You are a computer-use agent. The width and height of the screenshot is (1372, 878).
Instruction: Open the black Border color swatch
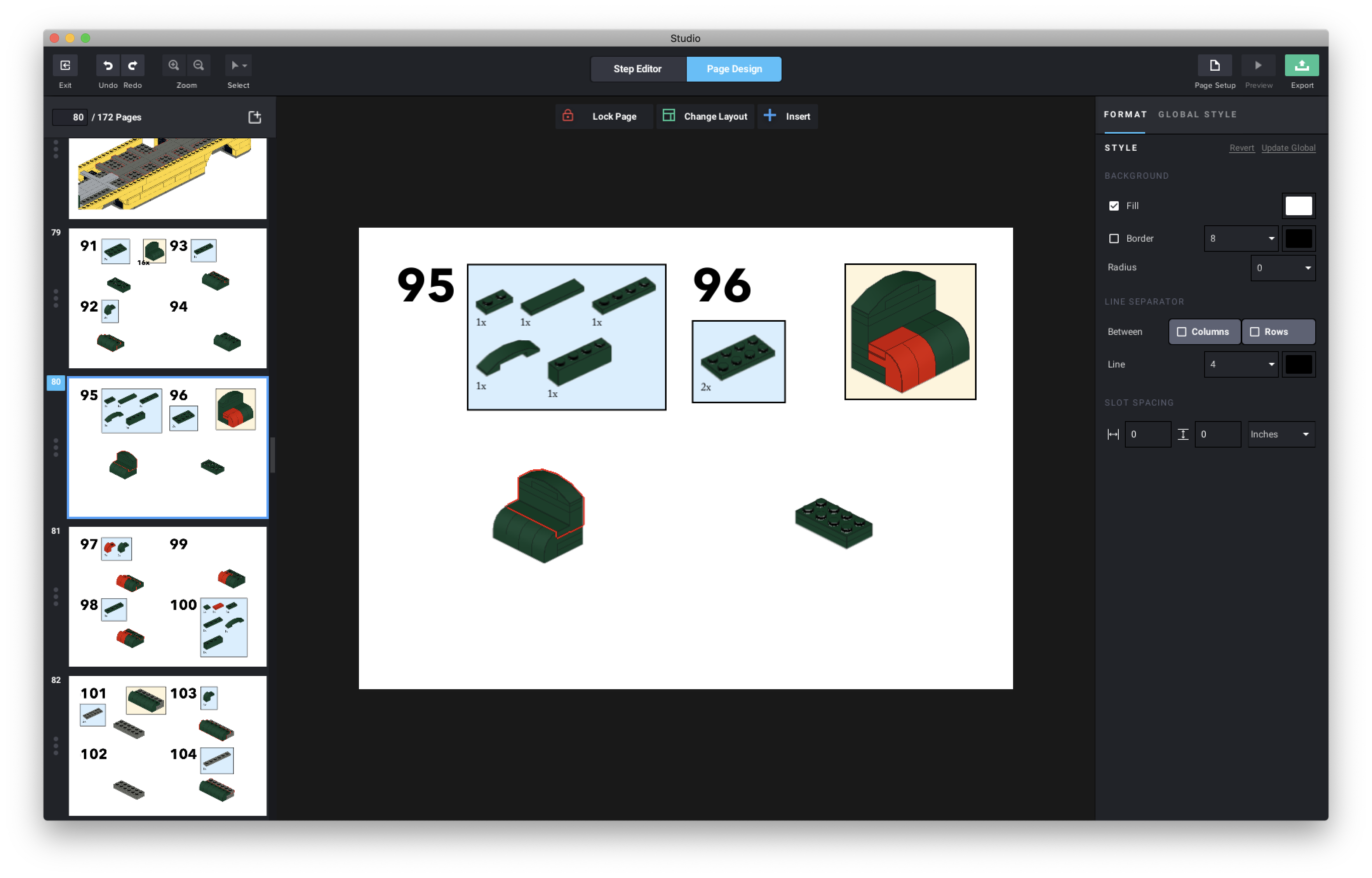tap(1299, 238)
